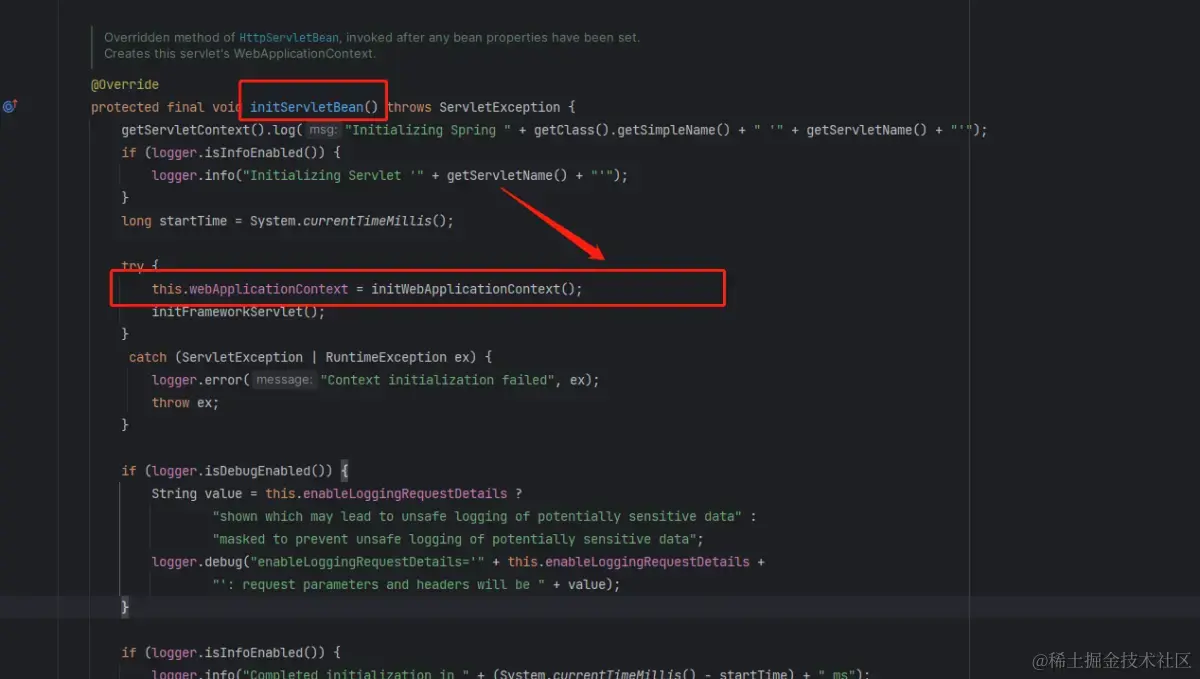Open the HttpServletBean link in the doc comment

290,38
